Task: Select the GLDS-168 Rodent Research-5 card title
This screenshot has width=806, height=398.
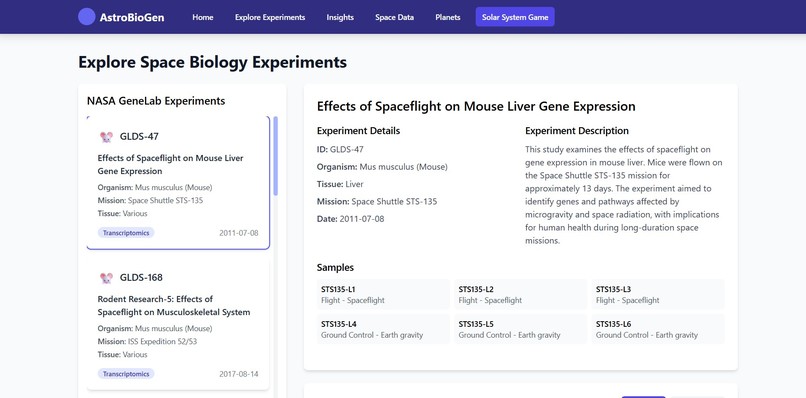Action: point(174,305)
